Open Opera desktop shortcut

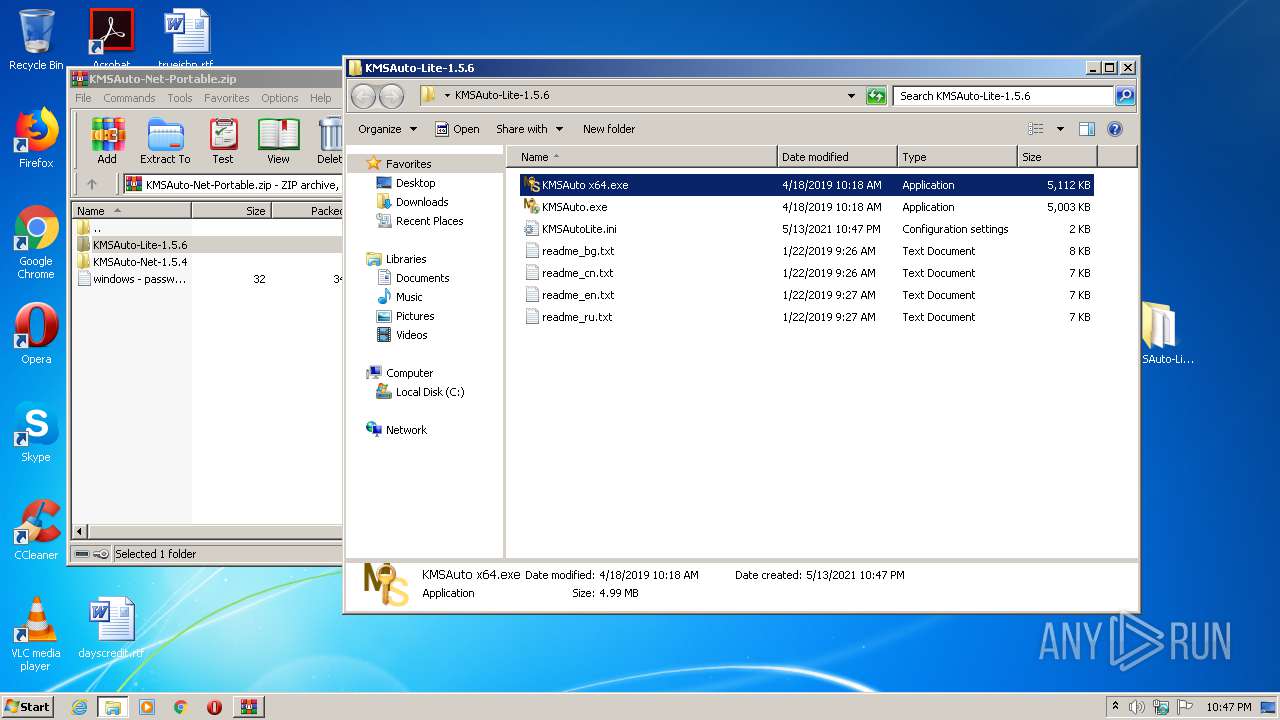pyautogui.click(x=36, y=334)
